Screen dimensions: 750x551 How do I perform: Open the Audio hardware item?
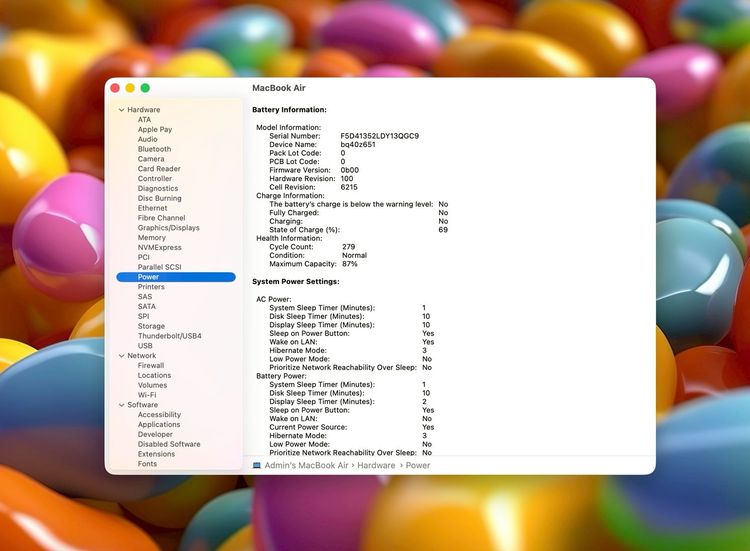pyautogui.click(x=148, y=139)
